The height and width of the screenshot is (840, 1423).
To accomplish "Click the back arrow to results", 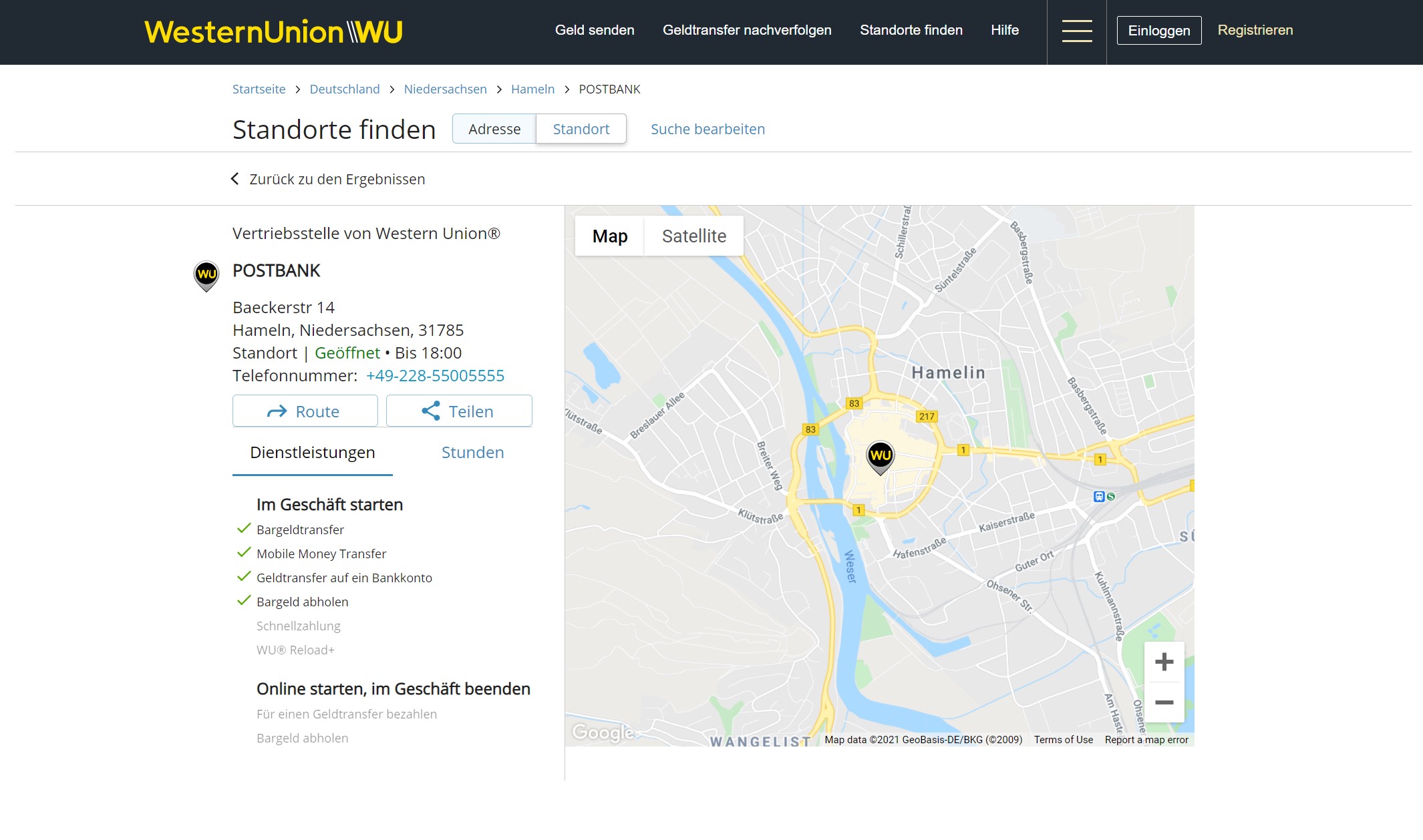I will tap(235, 179).
